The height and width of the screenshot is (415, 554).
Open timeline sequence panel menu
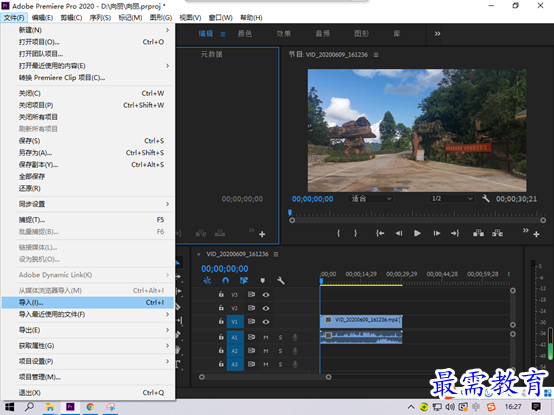(x=276, y=254)
